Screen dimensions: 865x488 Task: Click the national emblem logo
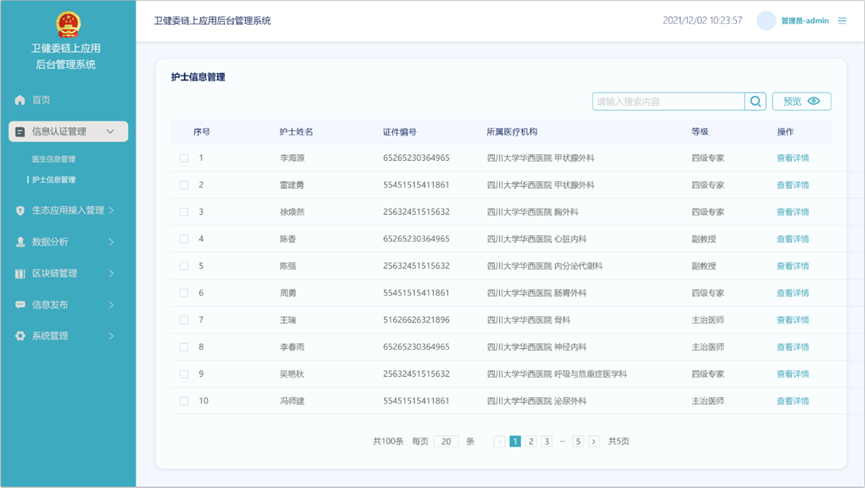click(x=68, y=24)
